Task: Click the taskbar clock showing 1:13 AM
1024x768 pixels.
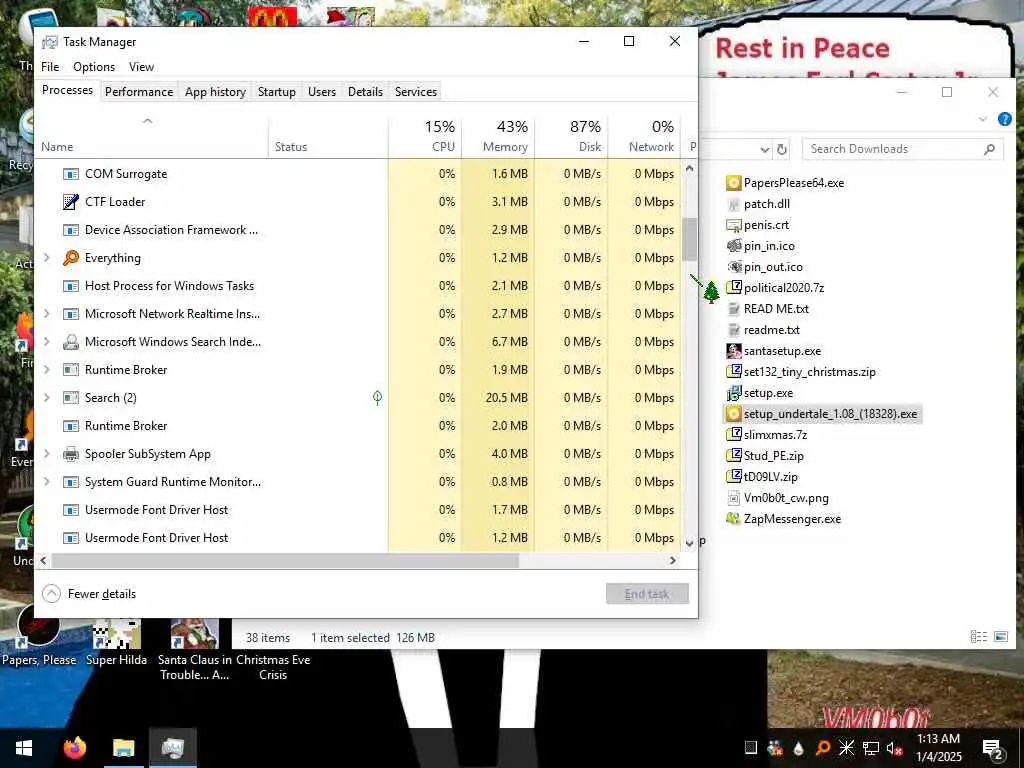Action: [x=938, y=748]
